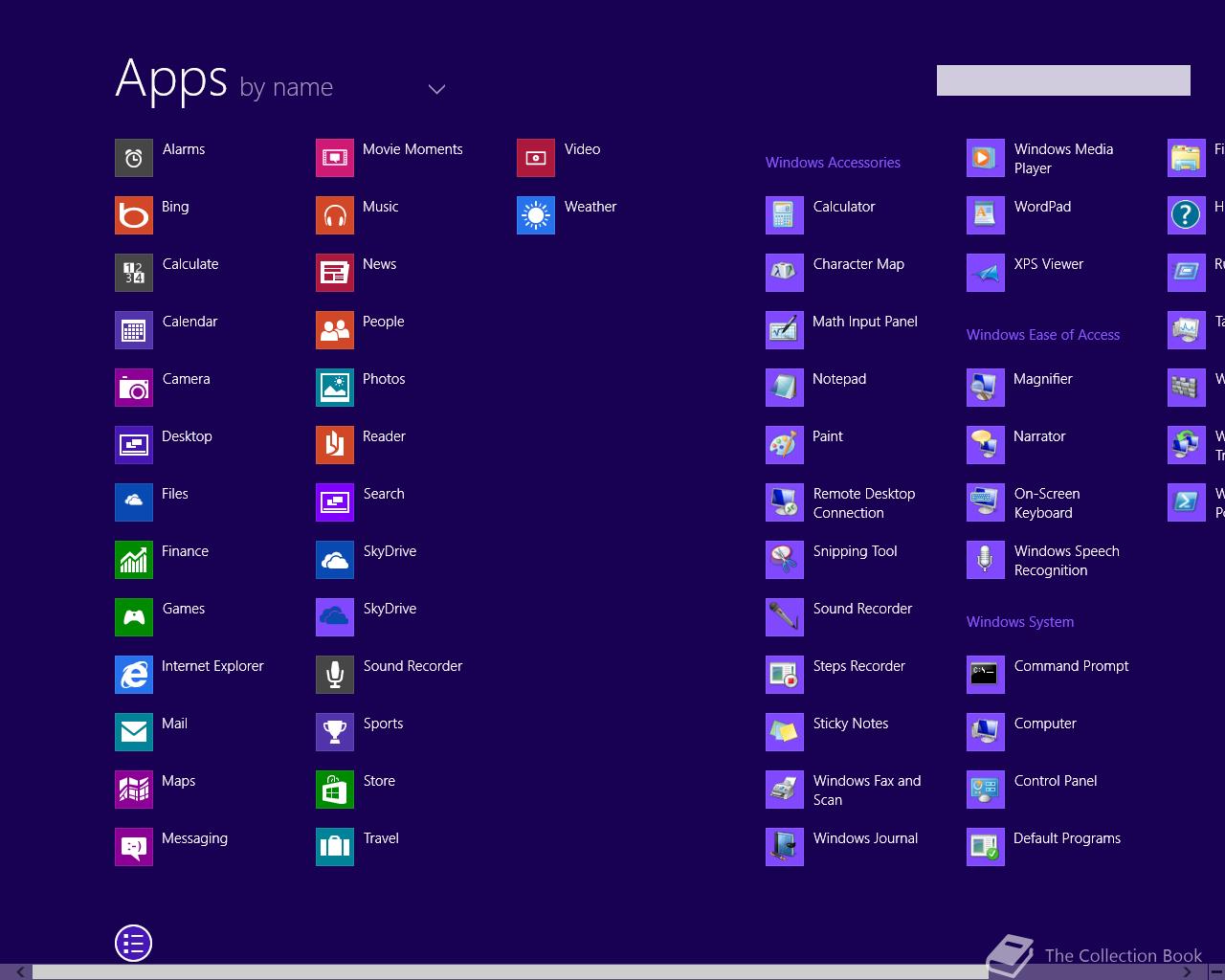Open Internet Explorer icon
The image size is (1225, 980).
click(134, 675)
